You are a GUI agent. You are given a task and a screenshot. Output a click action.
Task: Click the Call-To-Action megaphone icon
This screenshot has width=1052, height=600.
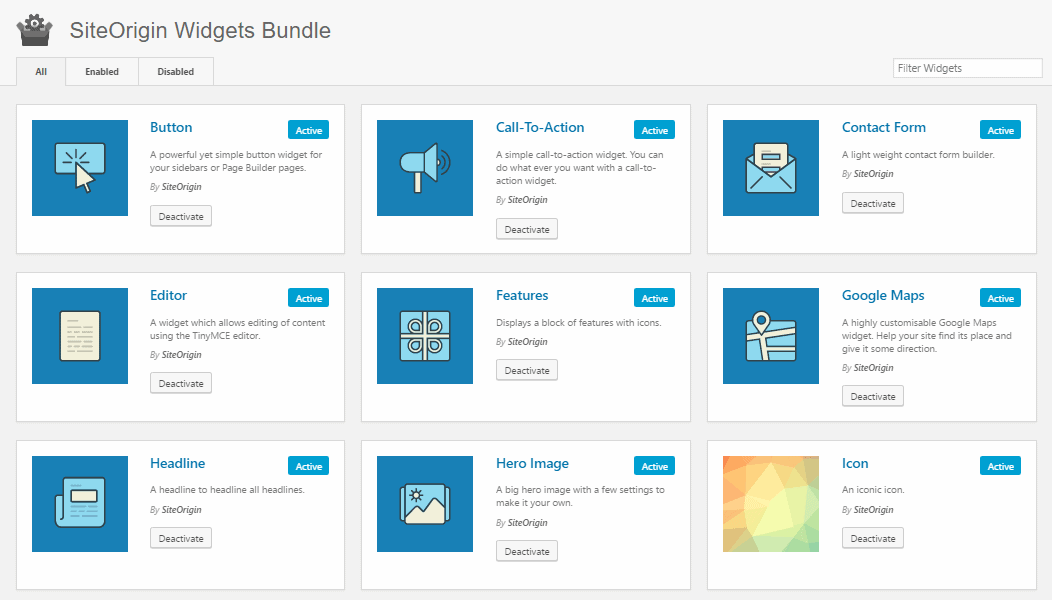(425, 168)
